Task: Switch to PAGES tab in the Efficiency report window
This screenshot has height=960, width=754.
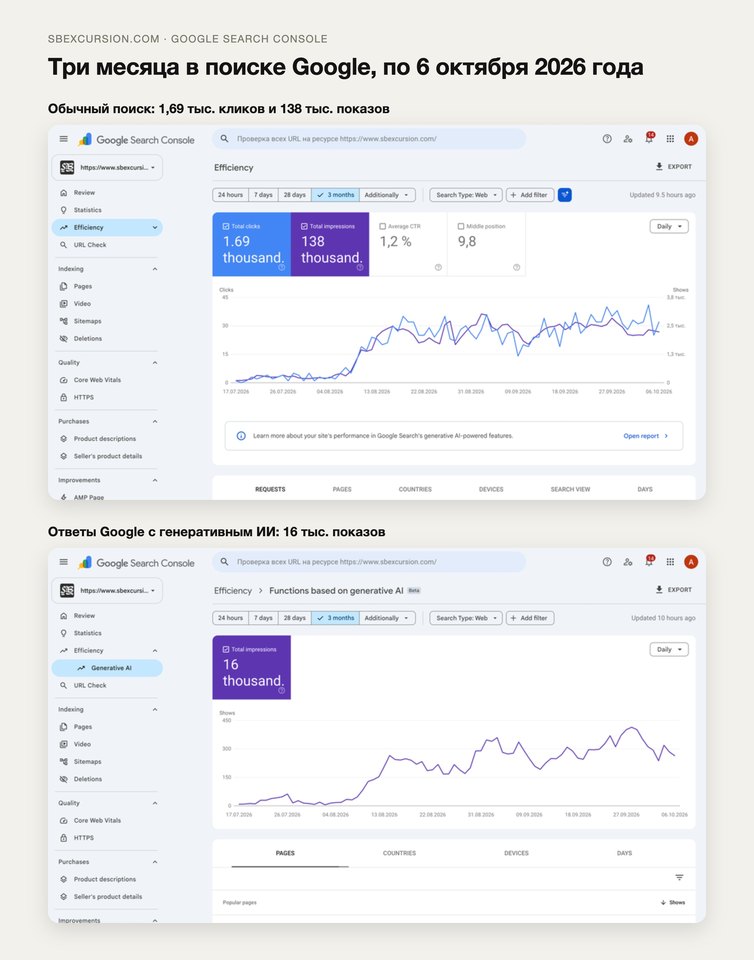Action: tap(342, 489)
